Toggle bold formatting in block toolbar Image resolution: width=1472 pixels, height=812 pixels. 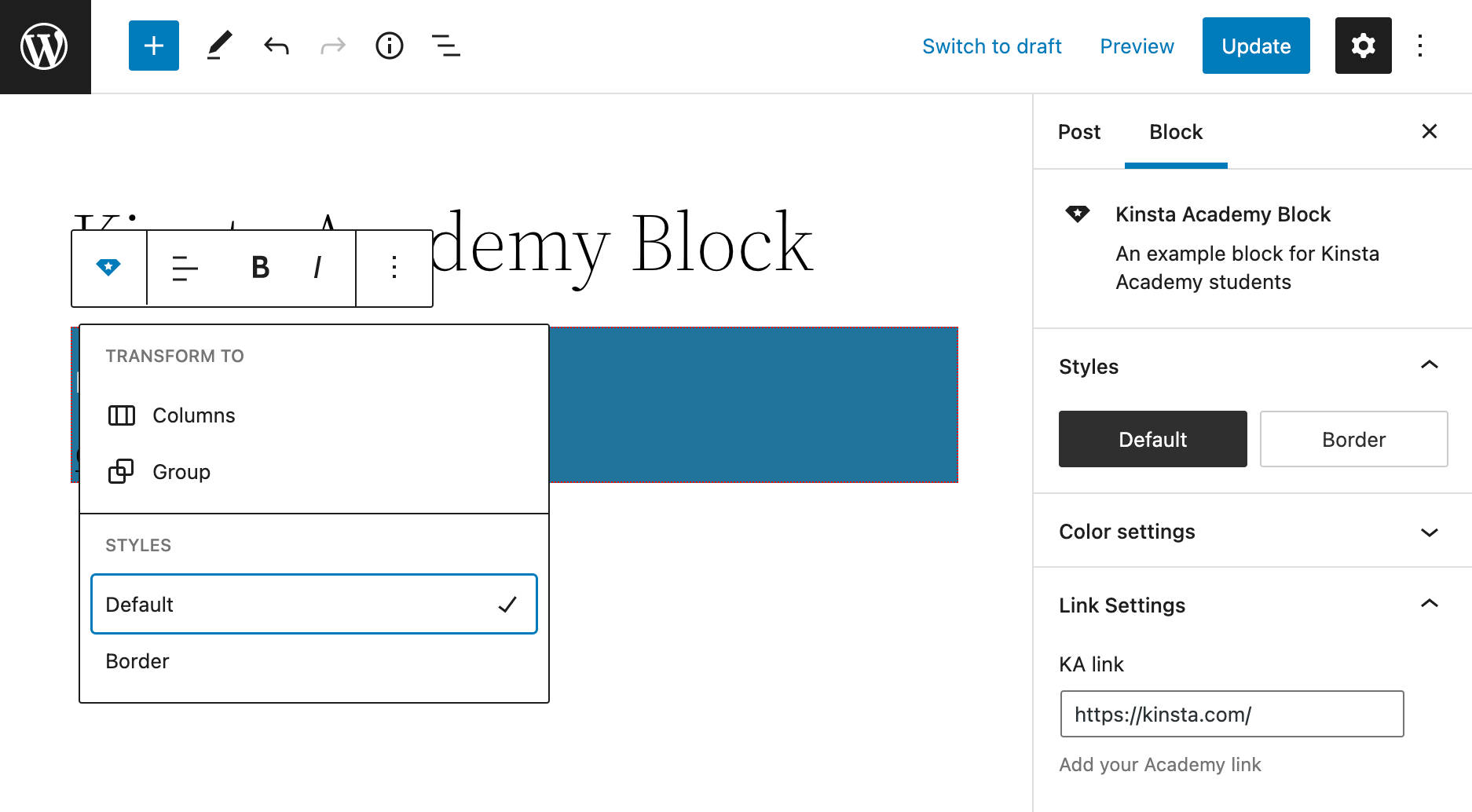tap(260, 268)
